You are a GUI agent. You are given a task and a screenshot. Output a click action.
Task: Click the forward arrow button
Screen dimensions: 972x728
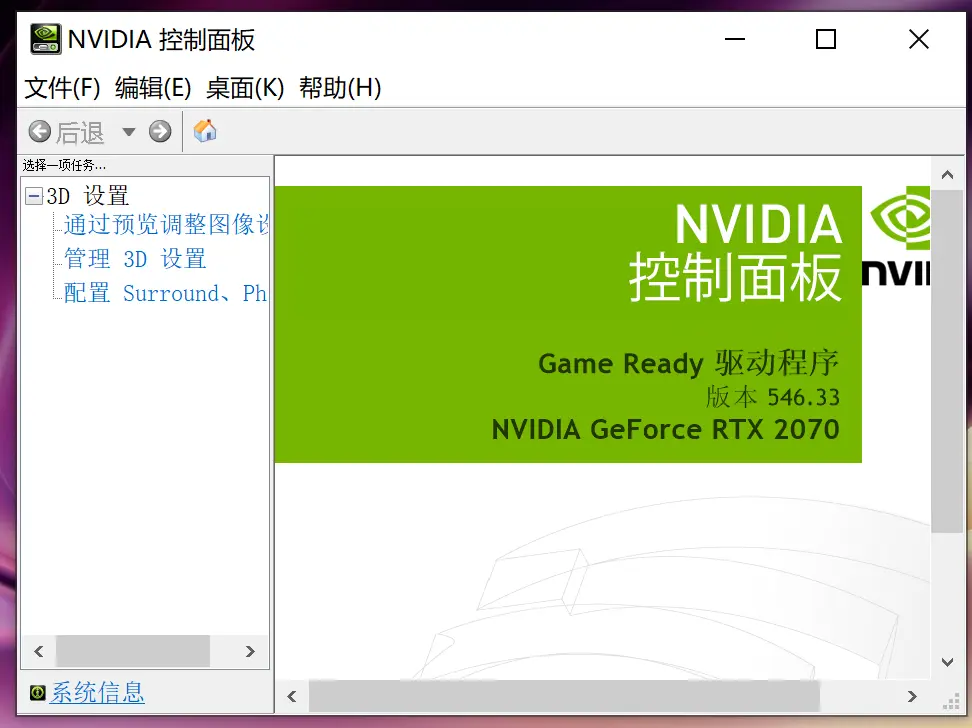click(x=160, y=131)
